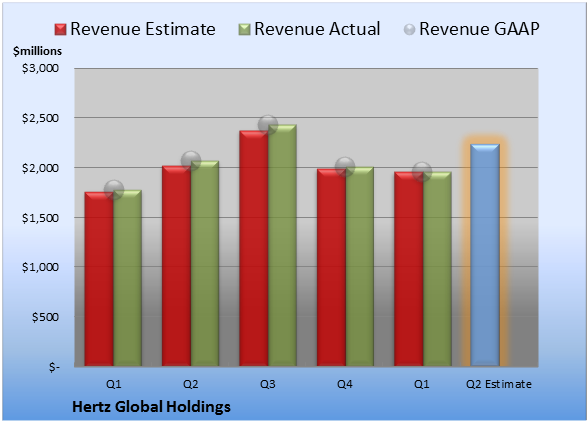
Task: Click the gray Revenue GAAP legend marker
Action: pyautogui.click(x=410, y=30)
